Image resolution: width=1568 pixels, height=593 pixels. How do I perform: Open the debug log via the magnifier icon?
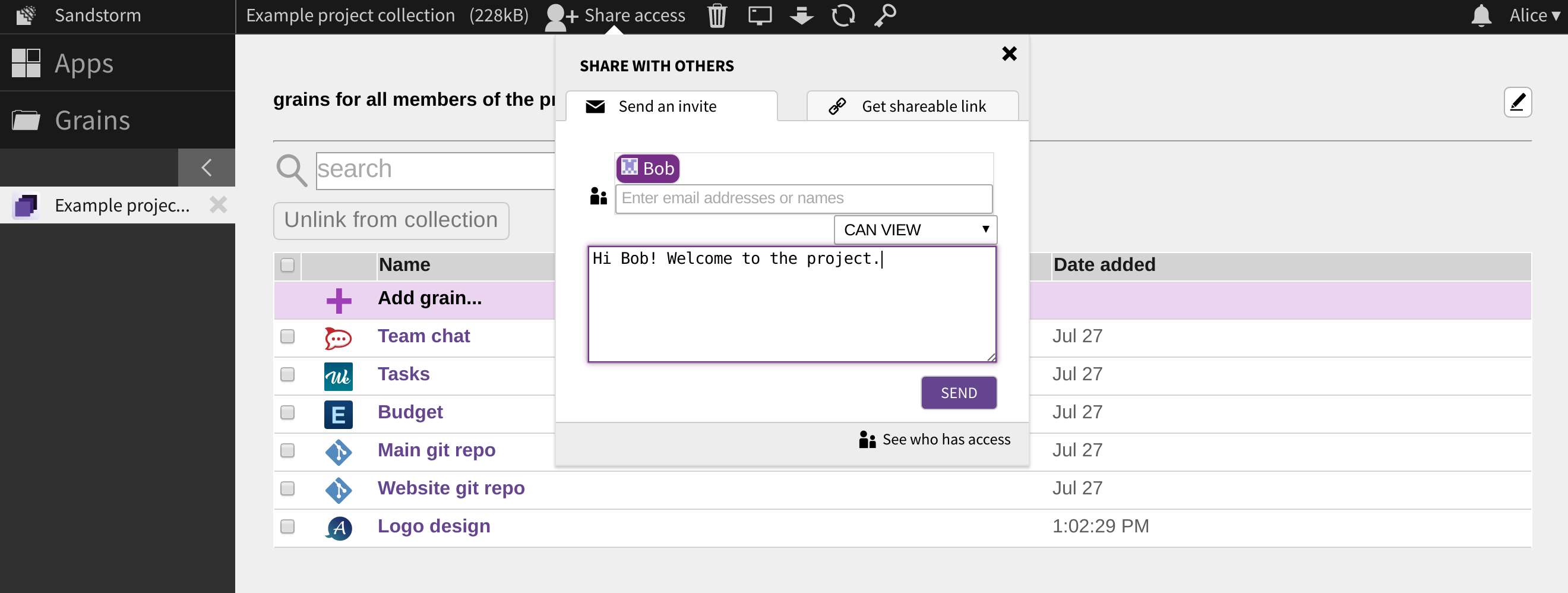(886, 15)
